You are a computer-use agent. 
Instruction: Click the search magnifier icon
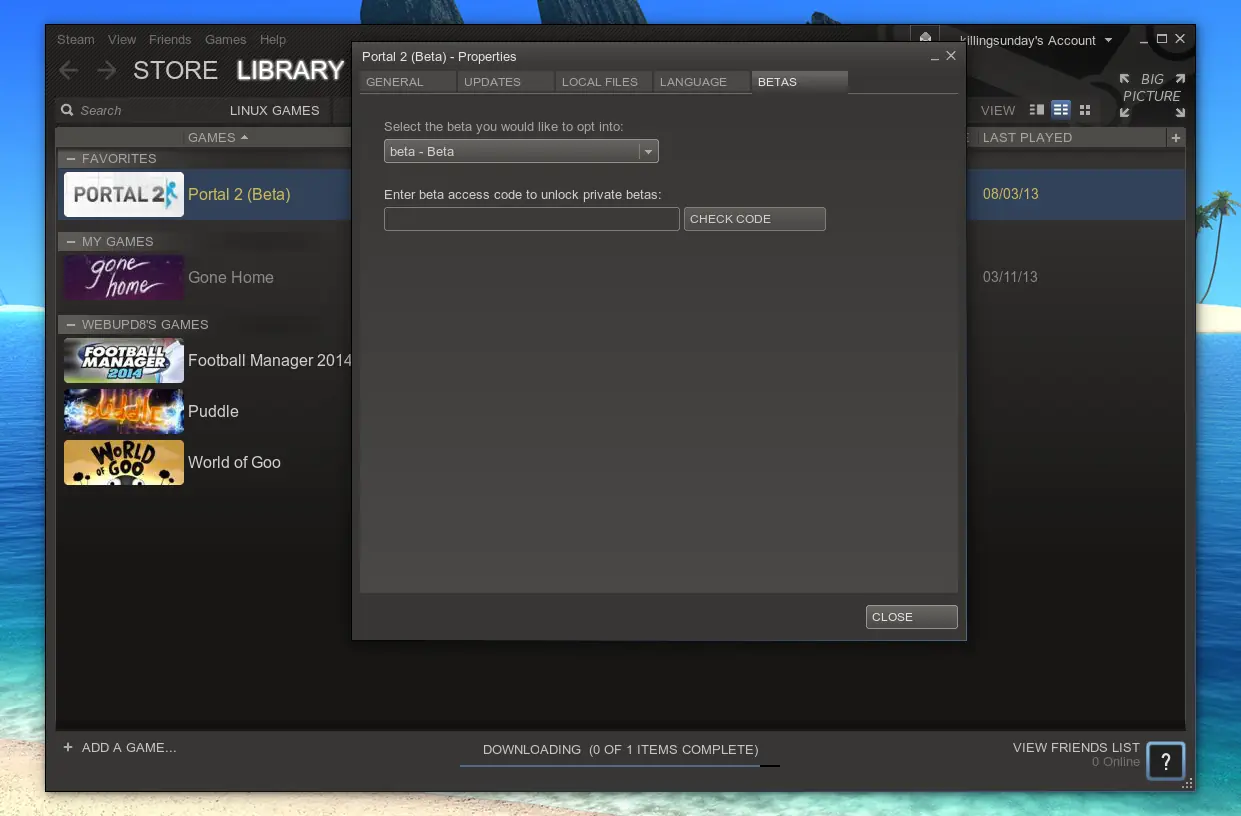click(67, 111)
